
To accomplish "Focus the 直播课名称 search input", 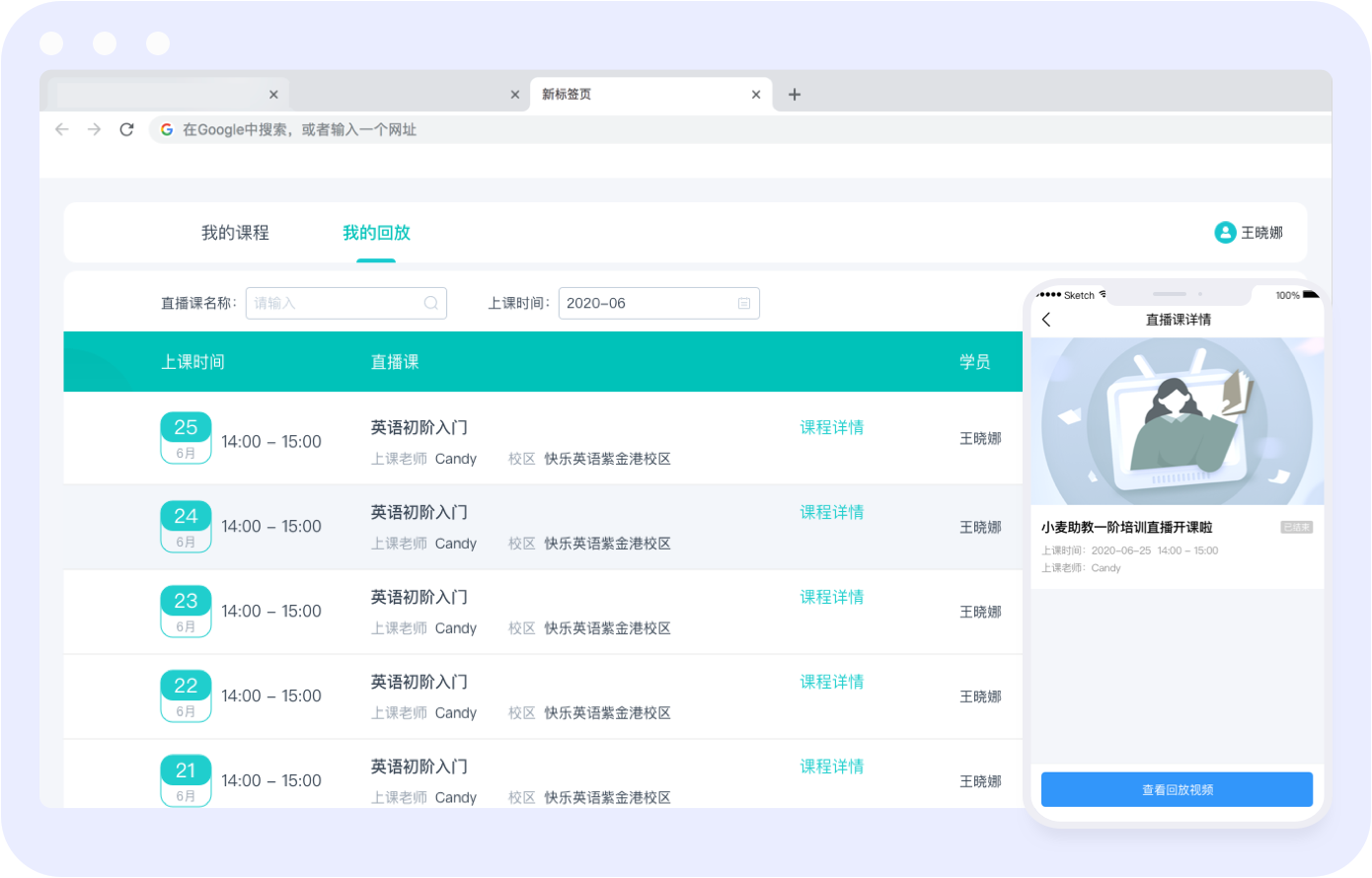I will click(x=346, y=303).
